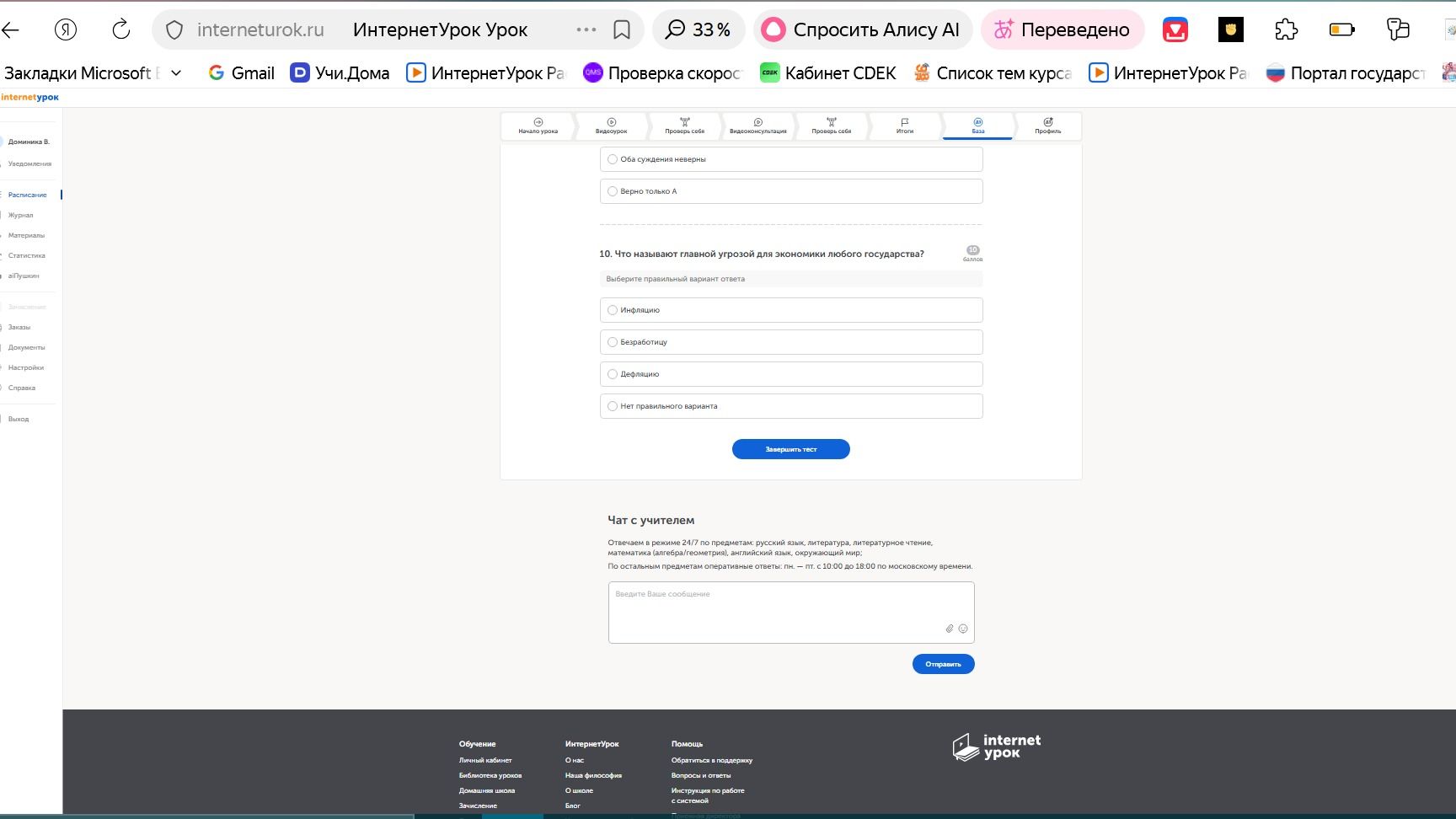Open Документы in the sidebar
The image size is (1456, 819).
(26, 347)
